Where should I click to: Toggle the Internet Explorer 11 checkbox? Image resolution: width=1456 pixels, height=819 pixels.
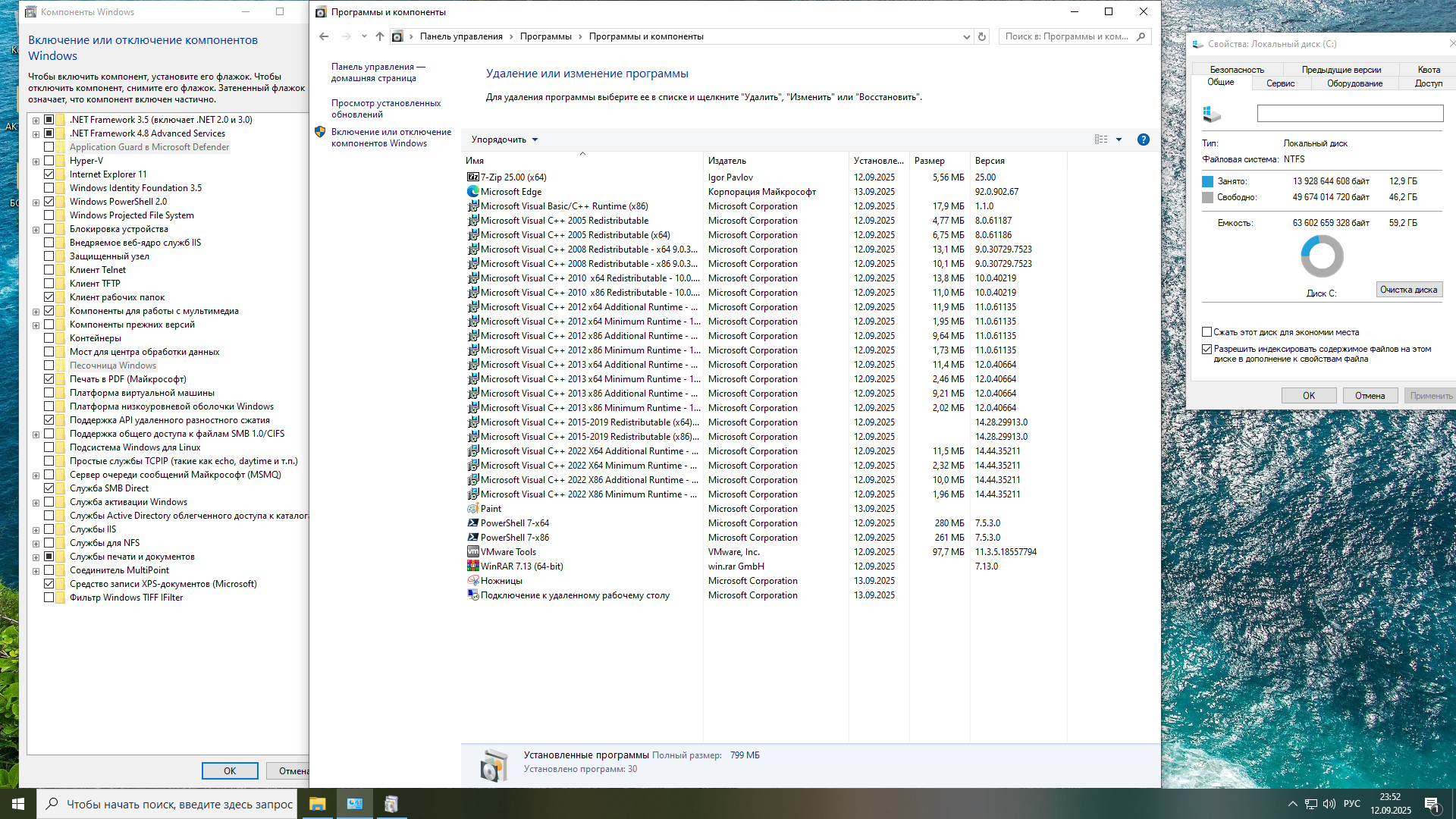(49, 174)
